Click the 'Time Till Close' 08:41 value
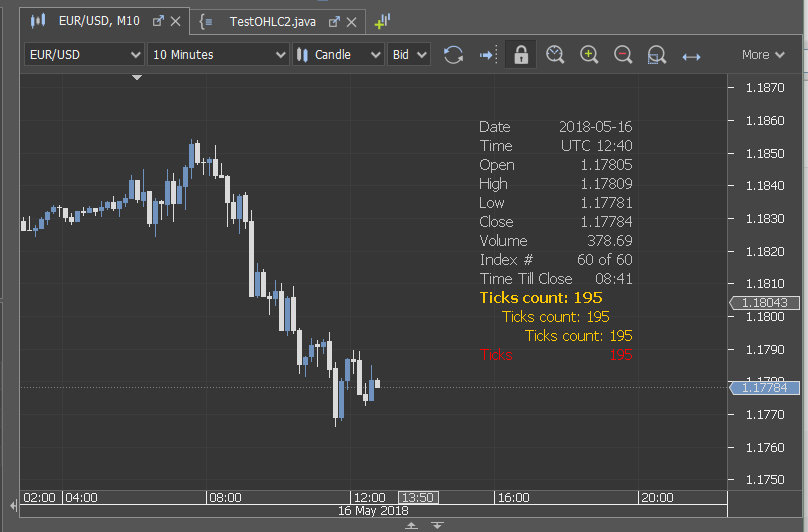Image resolution: width=808 pixels, height=532 pixels. click(614, 279)
